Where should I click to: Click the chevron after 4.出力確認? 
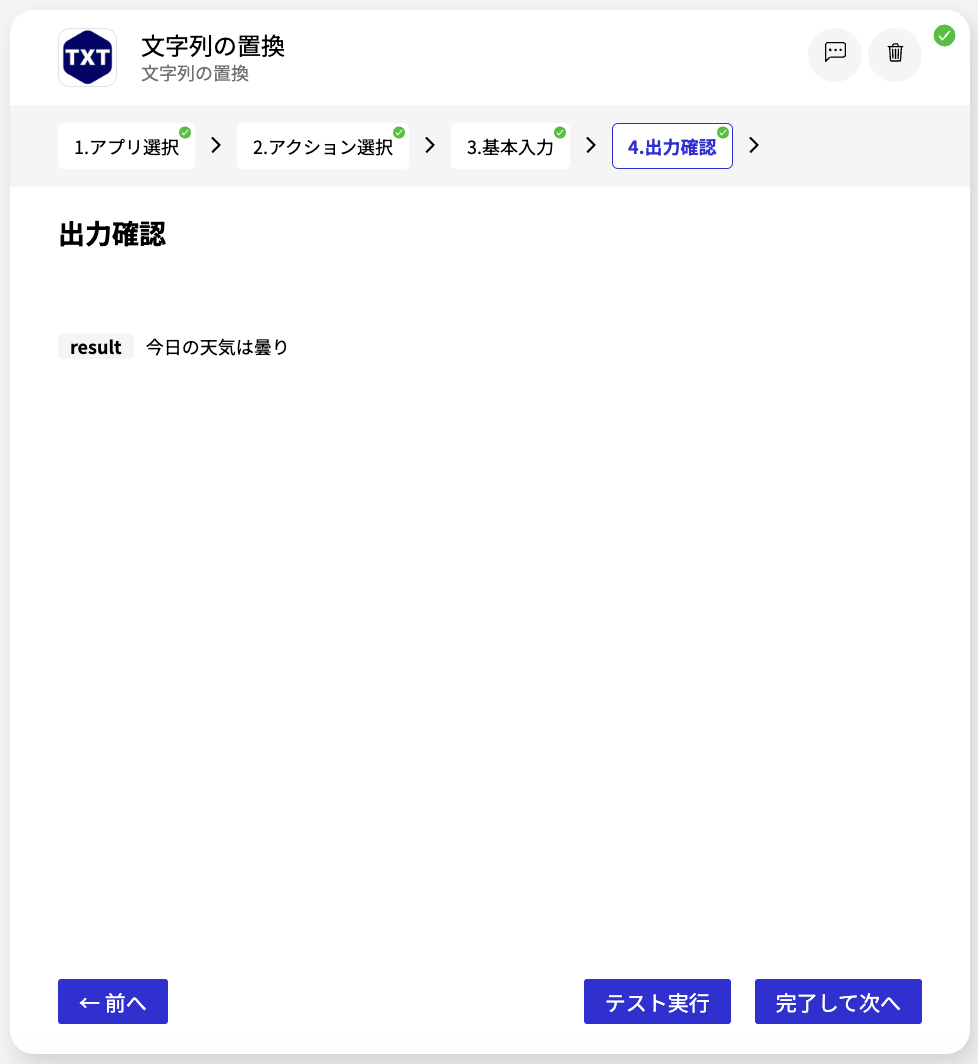753,145
